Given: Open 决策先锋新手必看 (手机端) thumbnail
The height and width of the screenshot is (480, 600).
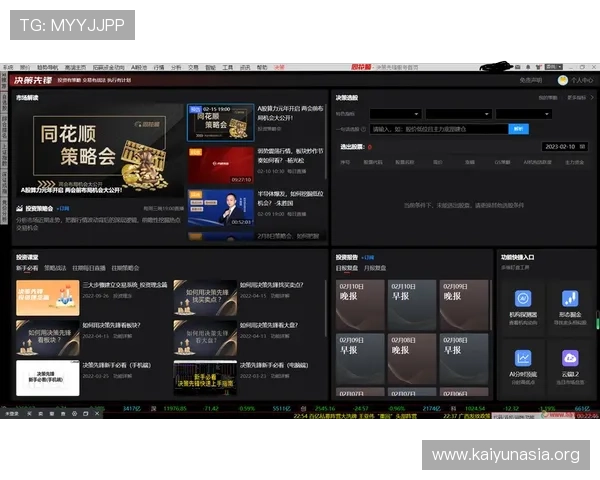Looking at the screenshot, I should pyautogui.click(x=48, y=378).
